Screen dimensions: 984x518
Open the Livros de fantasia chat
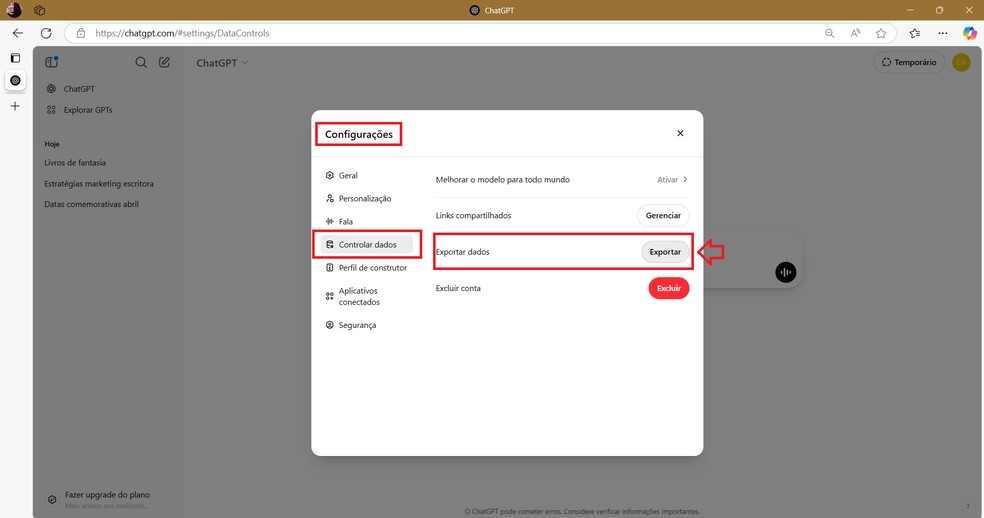pyautogui.click(x=75, y=163)
